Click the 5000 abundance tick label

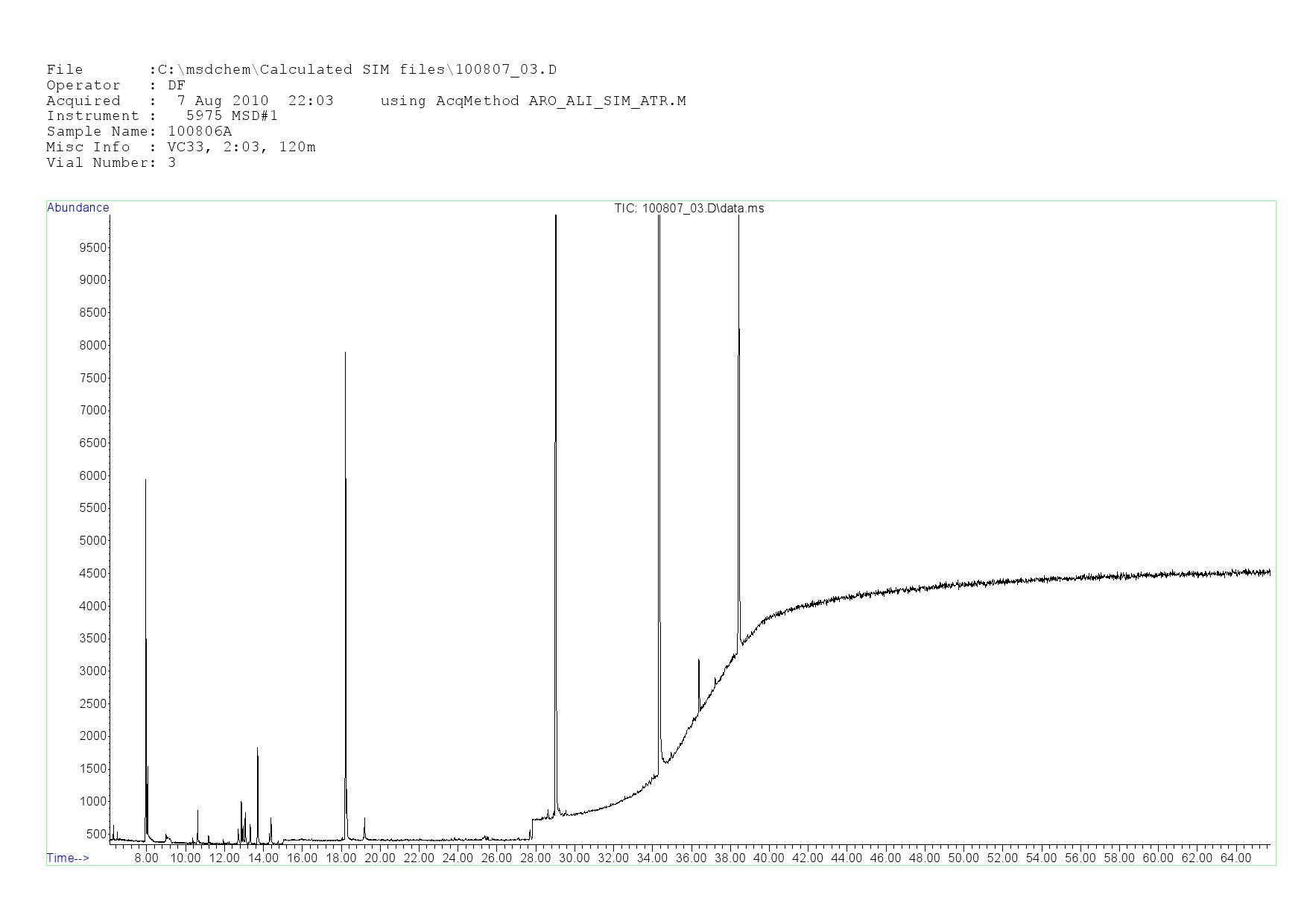click(x=93, y=540)
